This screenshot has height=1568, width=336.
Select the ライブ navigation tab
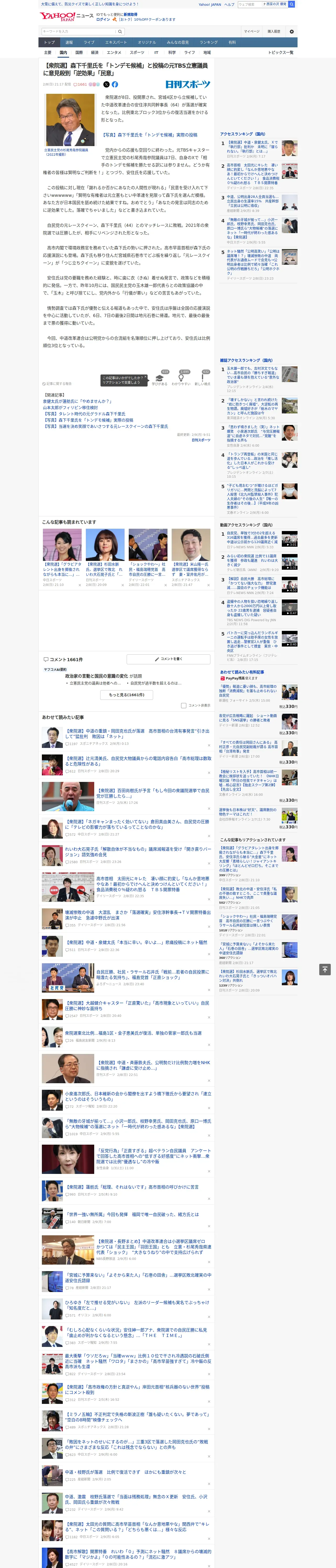pyautogui.click(x=89, y=43)
